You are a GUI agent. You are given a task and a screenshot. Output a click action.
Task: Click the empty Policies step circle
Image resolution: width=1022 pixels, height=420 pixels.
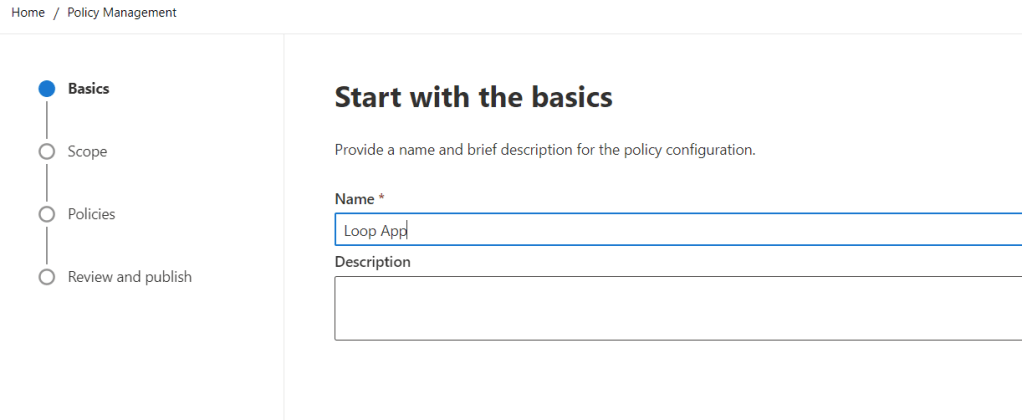coord(46,214)
